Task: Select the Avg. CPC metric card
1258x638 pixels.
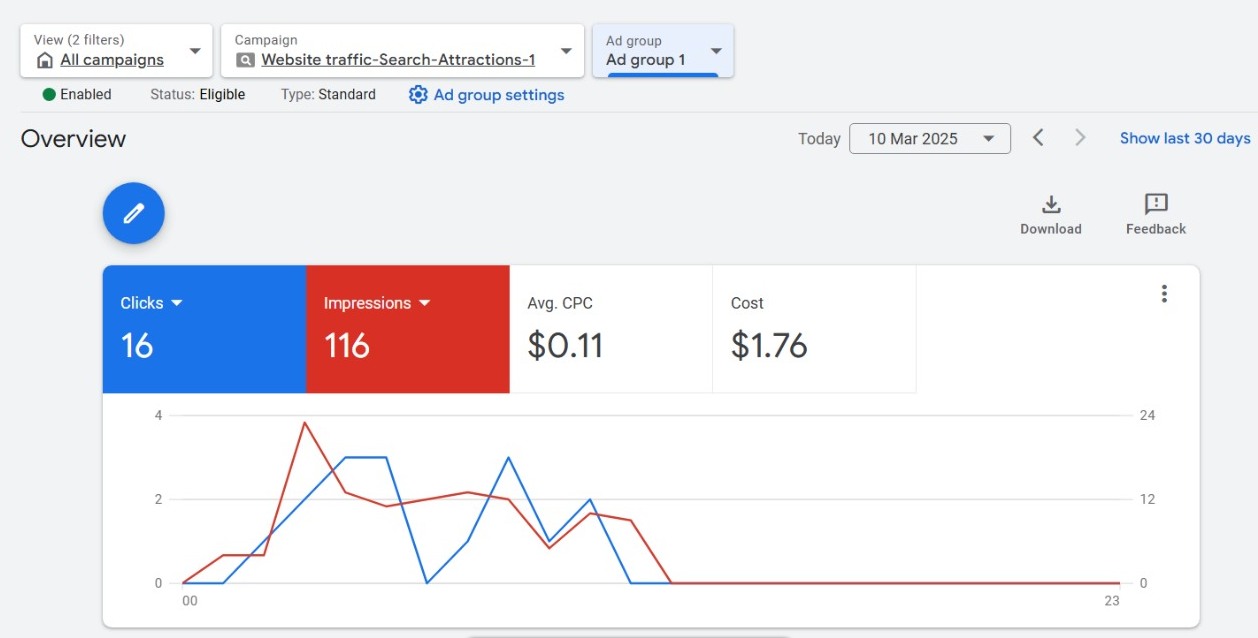Action: (610, 329)
